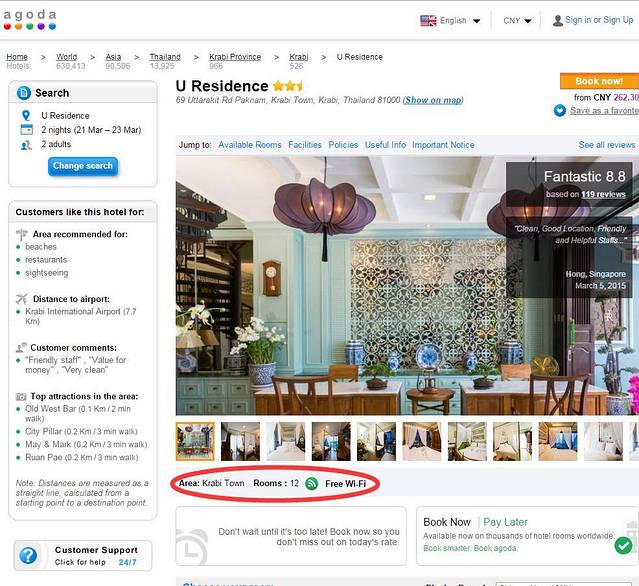Open the English language dropdown
This screenshot has height=586, width=639.
(450, 20)
